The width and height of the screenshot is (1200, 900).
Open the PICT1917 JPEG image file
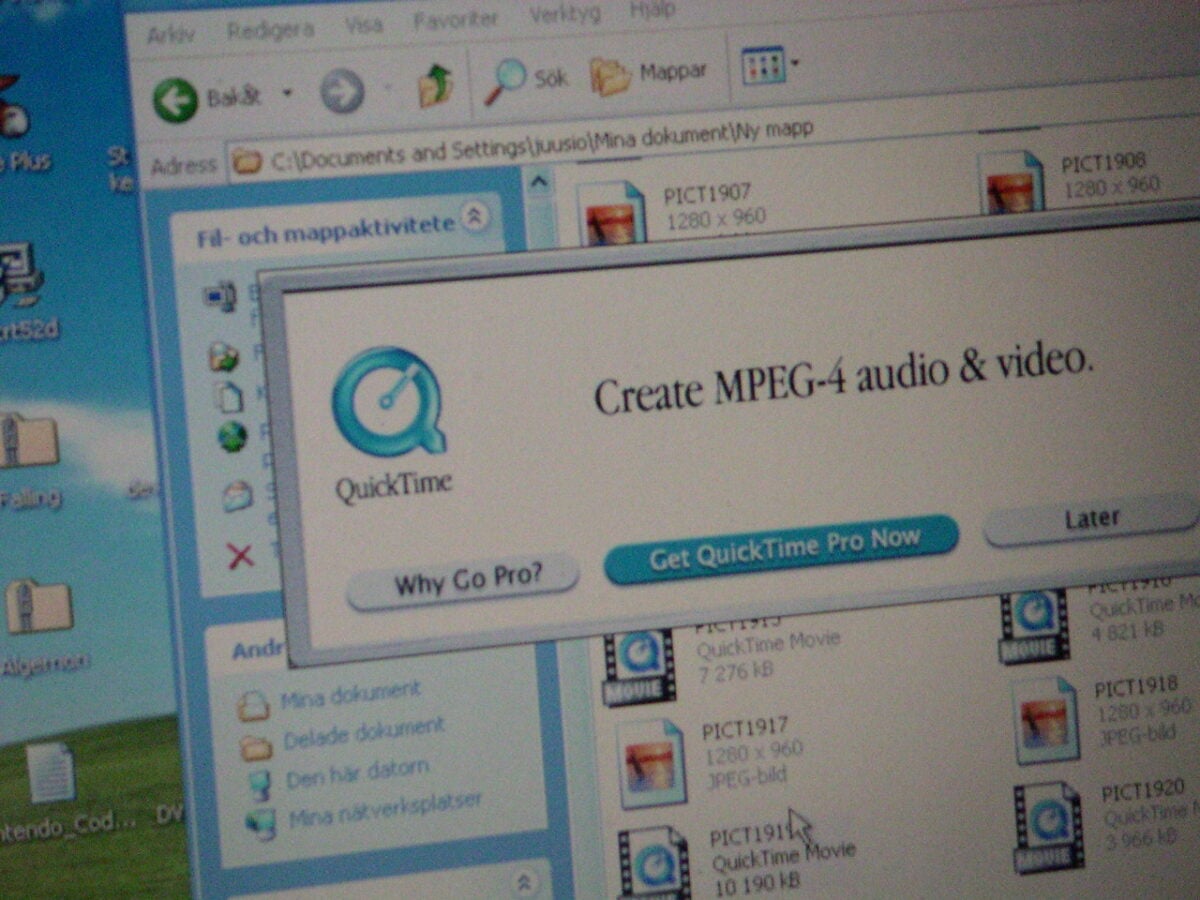pos(652,762)
